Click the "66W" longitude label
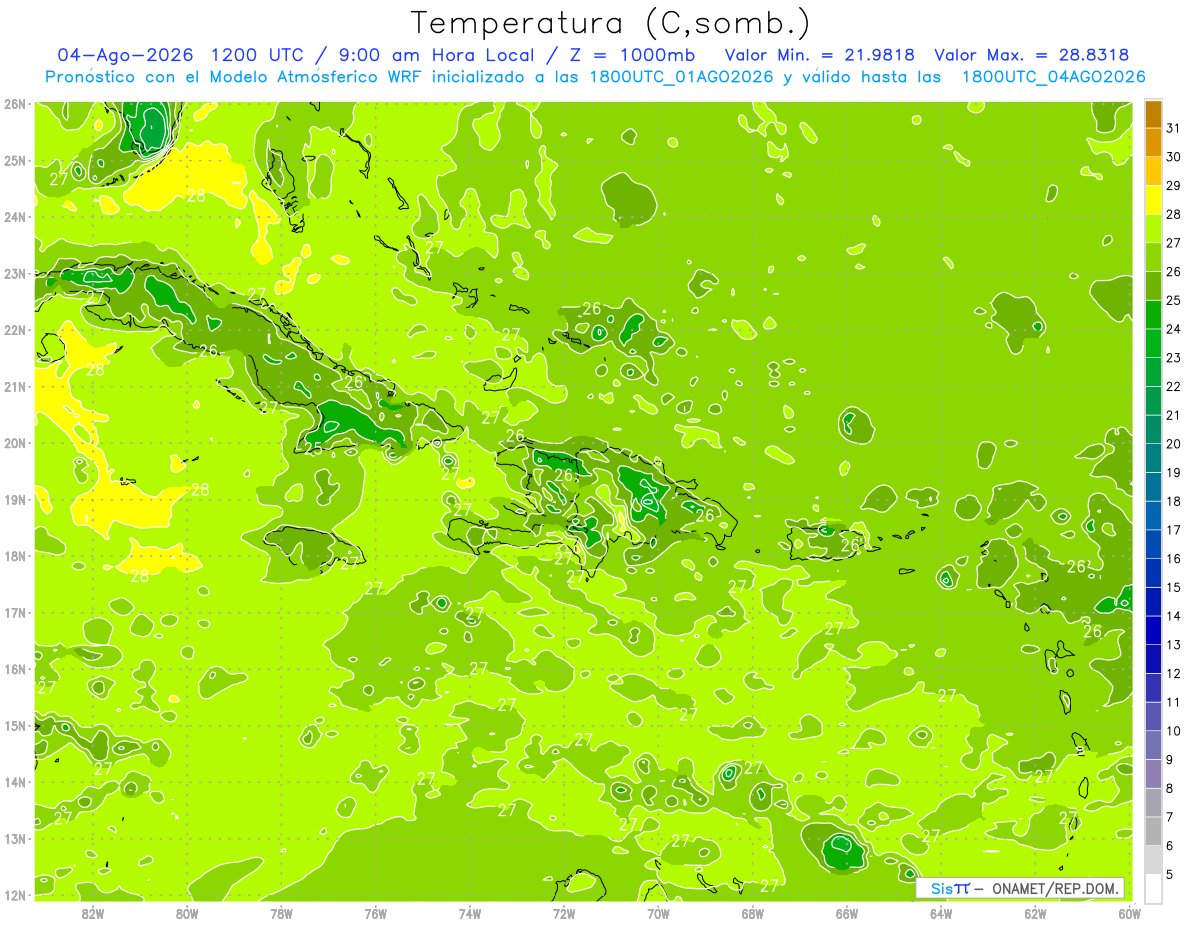The image size is (1200, 927). [x=847, y=913]
